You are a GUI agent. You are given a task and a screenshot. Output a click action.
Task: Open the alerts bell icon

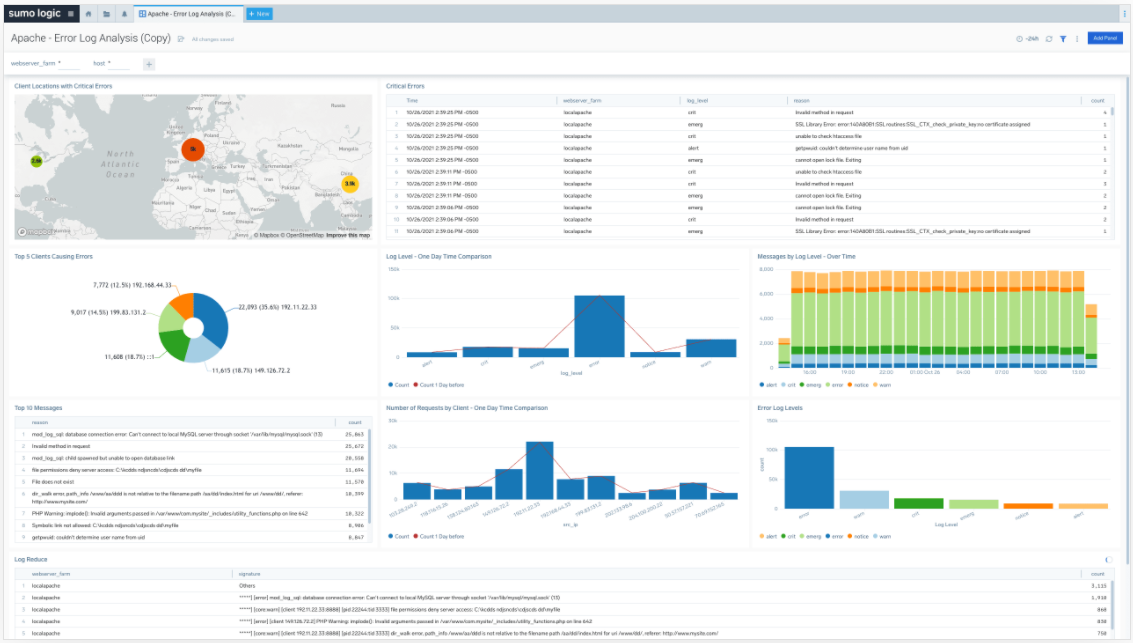[124, 14]
